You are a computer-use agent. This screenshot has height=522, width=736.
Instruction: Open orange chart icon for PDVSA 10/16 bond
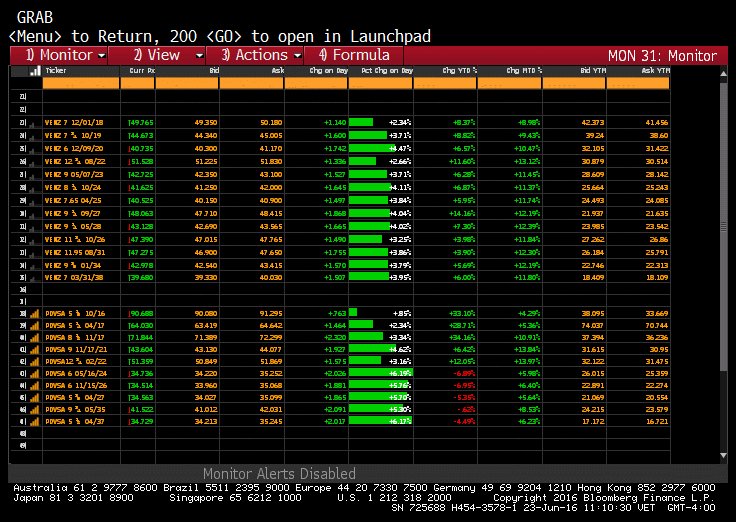pos(35,314)
